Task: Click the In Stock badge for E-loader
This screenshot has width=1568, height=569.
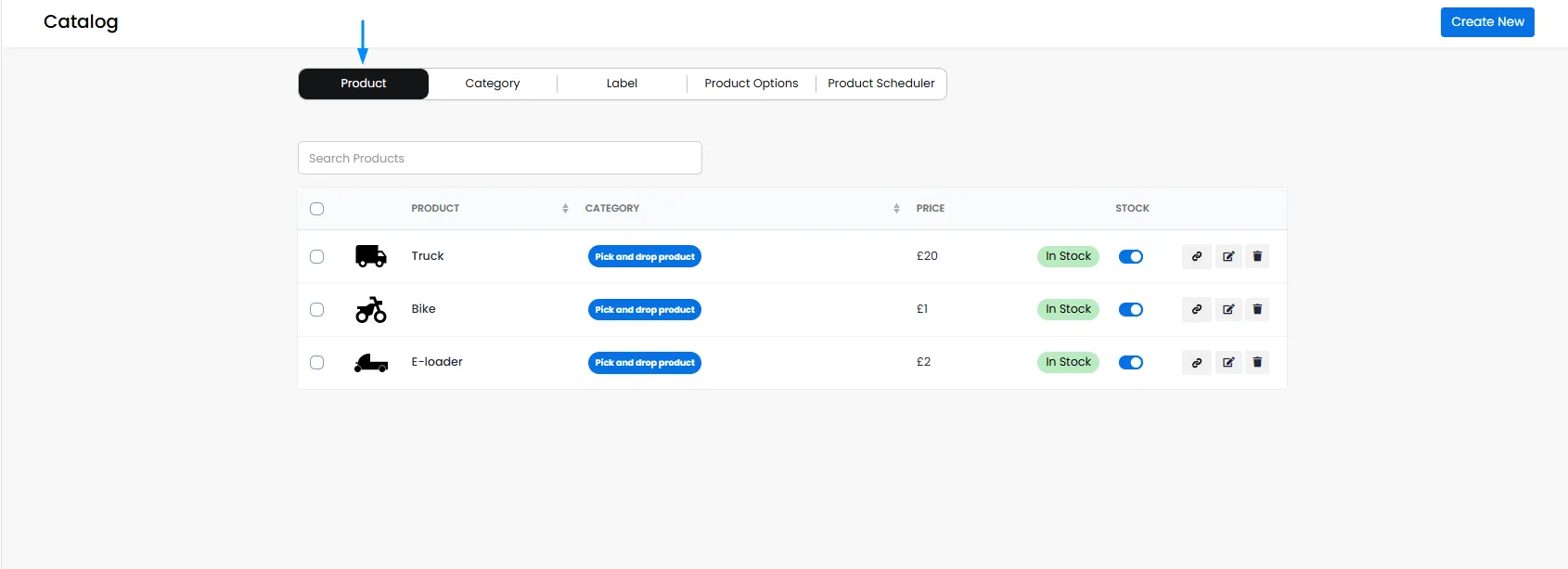Action: tap(1068, 362)
